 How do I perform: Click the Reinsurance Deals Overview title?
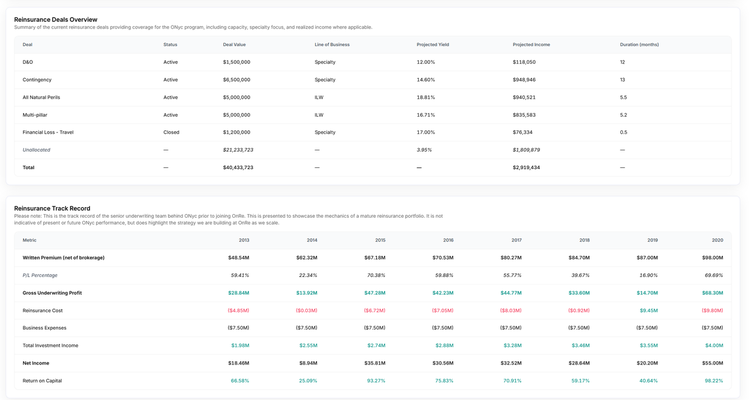tap(56, 19)
